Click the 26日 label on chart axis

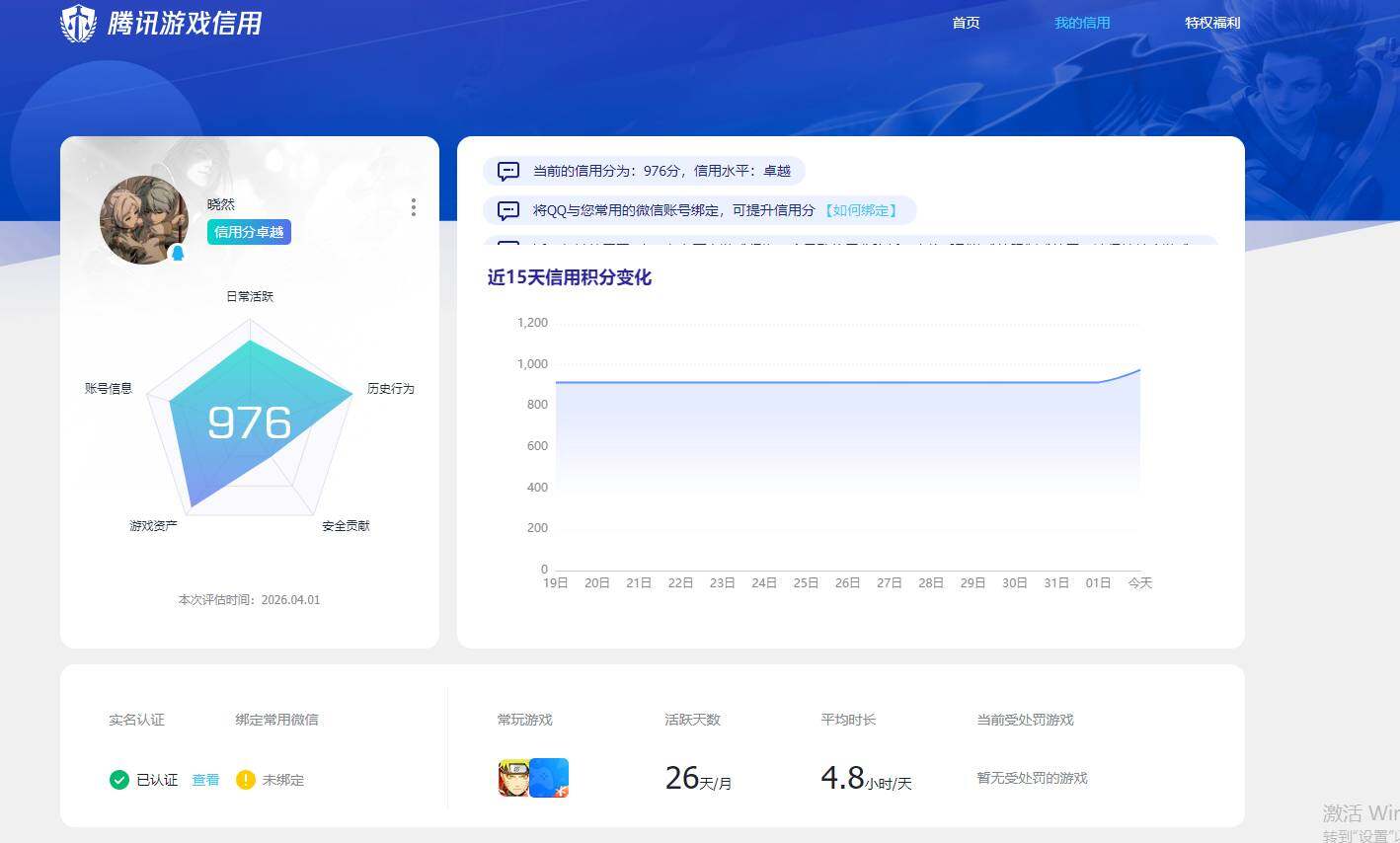point(847,583)
